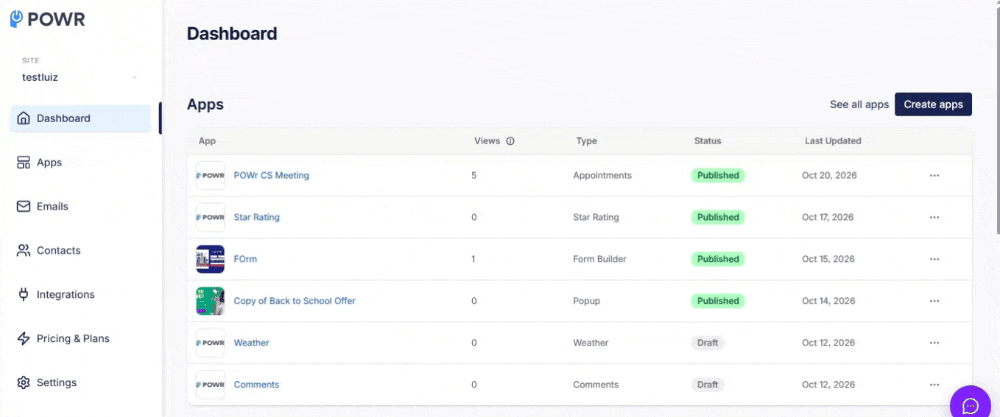Image resolution: width=1000 pixels, height=417 pixels.
Task: Open the POWr CS Meeting app link
Action: coord(272,175)
